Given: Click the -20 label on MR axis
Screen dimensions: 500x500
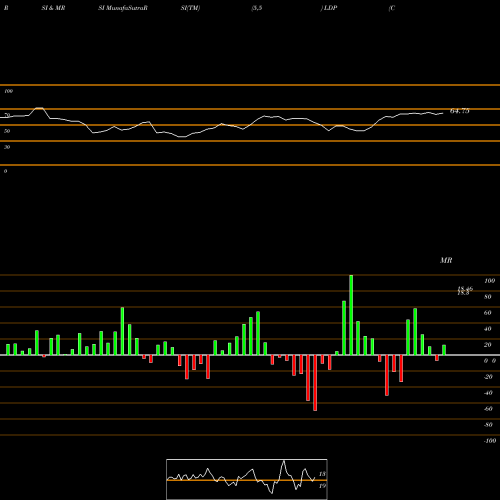Looking at the screenshot, I should [x=488, y=377].
